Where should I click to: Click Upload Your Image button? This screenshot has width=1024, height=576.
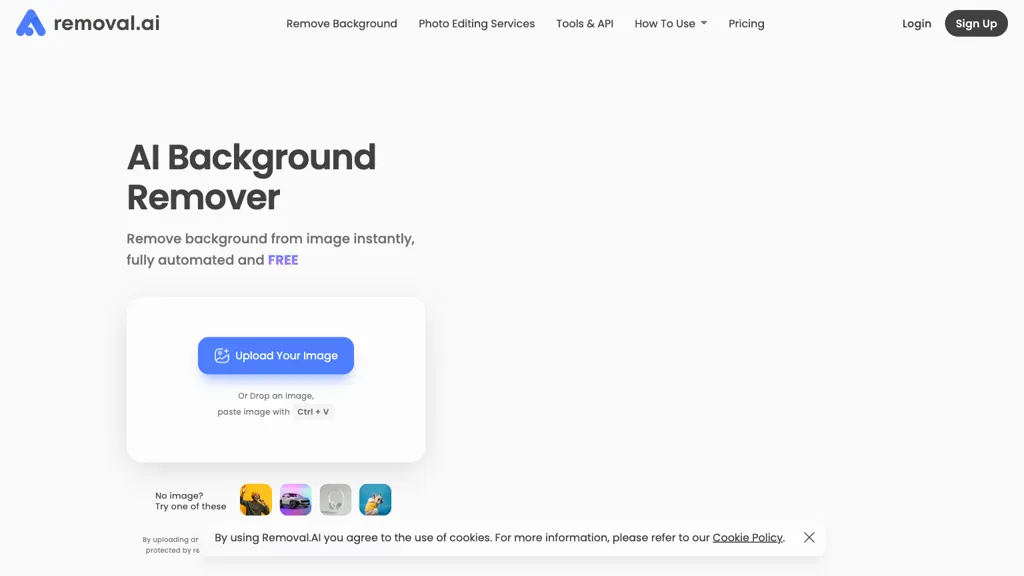click(276, 355)
